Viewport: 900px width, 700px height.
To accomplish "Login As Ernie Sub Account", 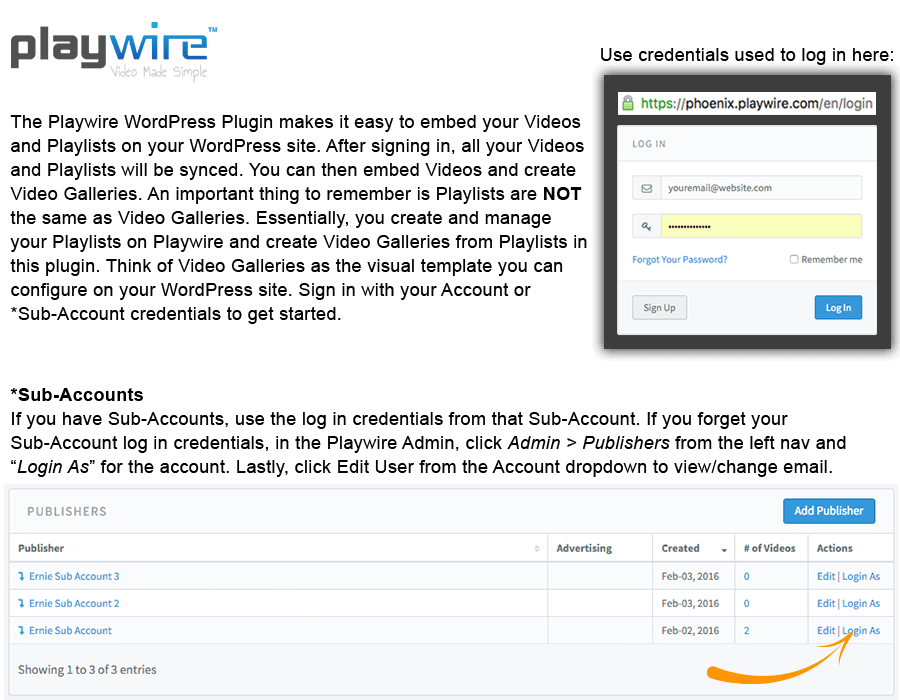I will pyautogui.click(x=861, y=630).
